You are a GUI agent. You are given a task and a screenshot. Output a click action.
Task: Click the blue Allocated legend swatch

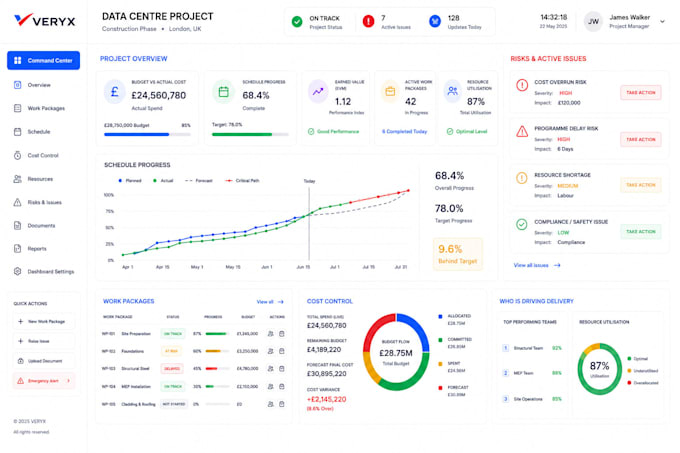pyautogui.click(x=440, y=316)
